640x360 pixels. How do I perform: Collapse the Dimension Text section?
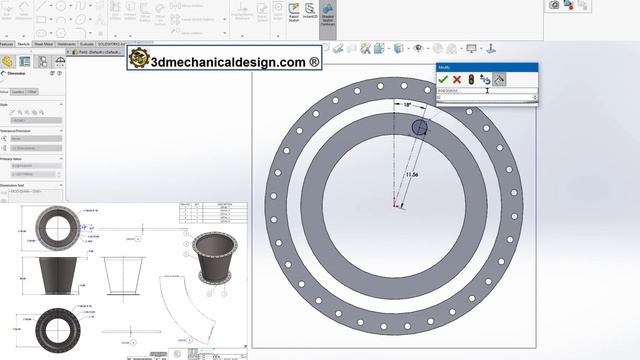(61, 185)
